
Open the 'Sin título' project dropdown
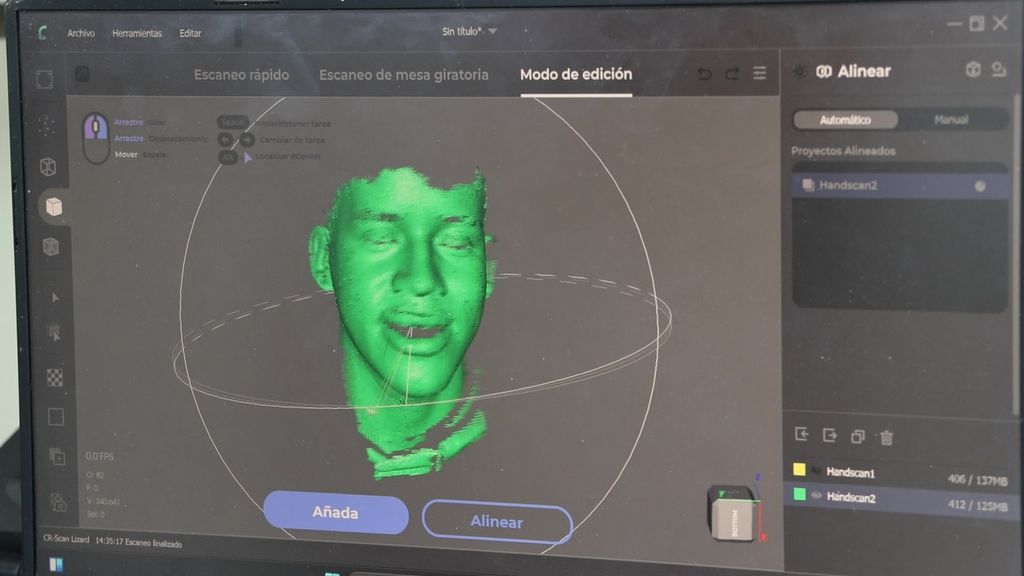coord(470,31)
